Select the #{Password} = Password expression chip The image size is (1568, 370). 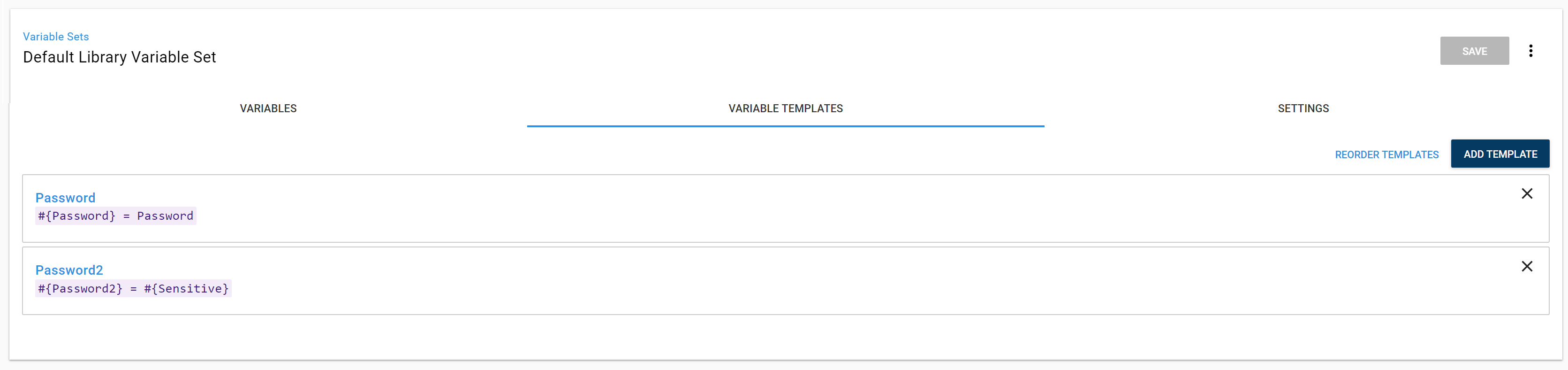[115, 215]
